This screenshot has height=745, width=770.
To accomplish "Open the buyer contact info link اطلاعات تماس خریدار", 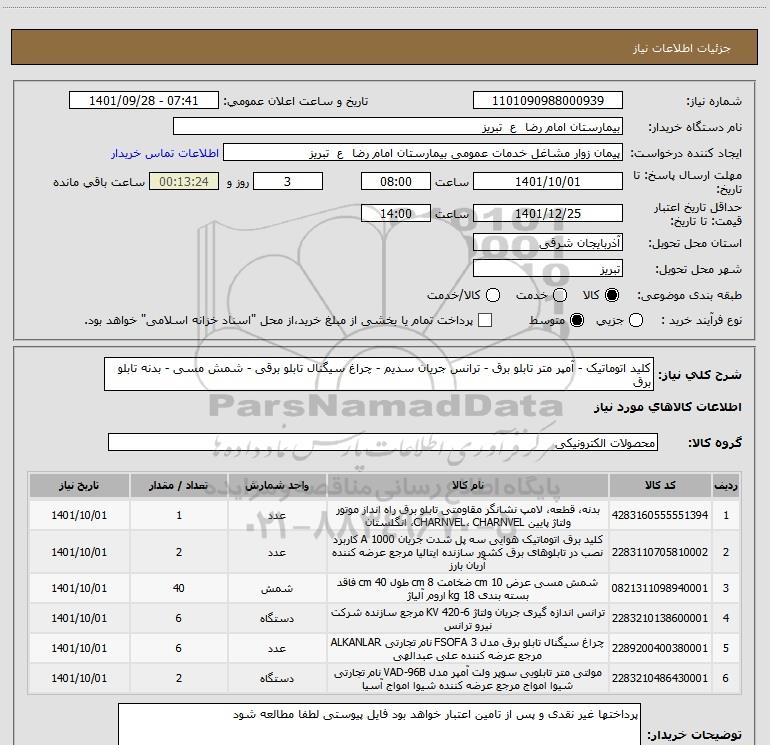I will (165, 153).
